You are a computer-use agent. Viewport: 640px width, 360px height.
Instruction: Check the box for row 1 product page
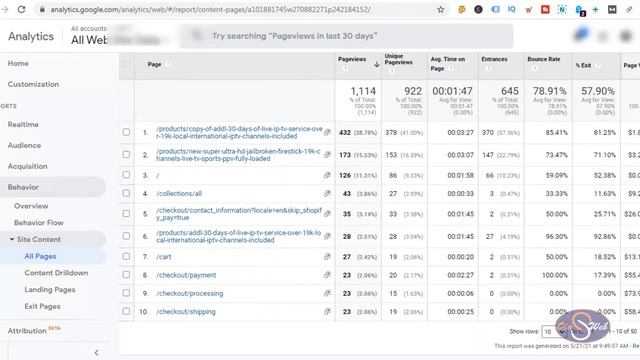(127, 132)
